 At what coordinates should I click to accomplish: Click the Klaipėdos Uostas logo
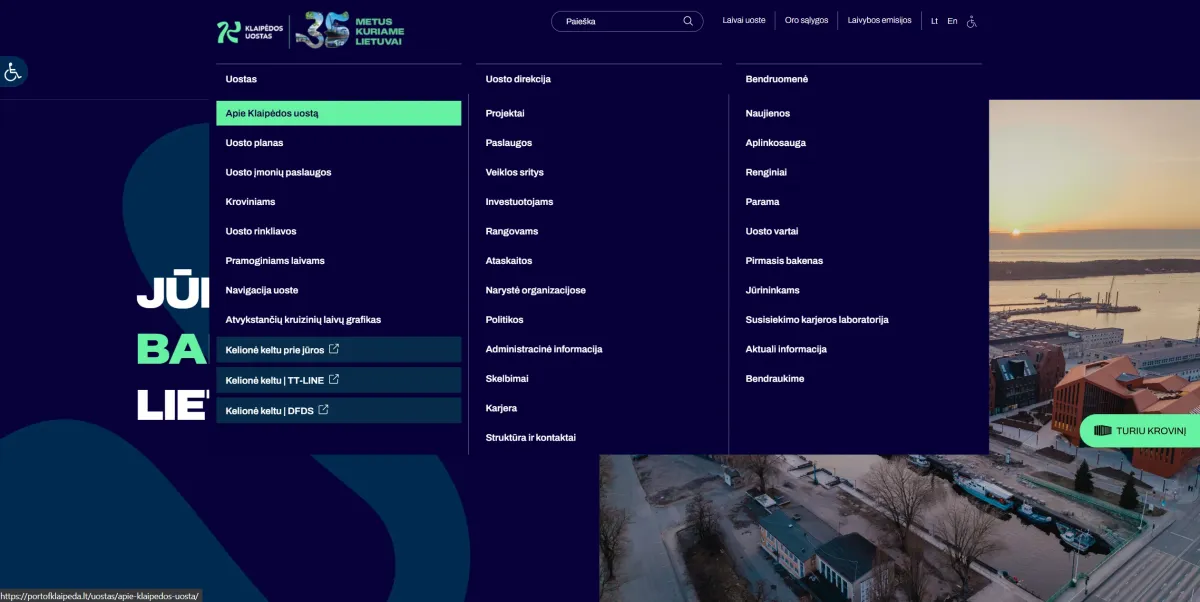[250, 32]
